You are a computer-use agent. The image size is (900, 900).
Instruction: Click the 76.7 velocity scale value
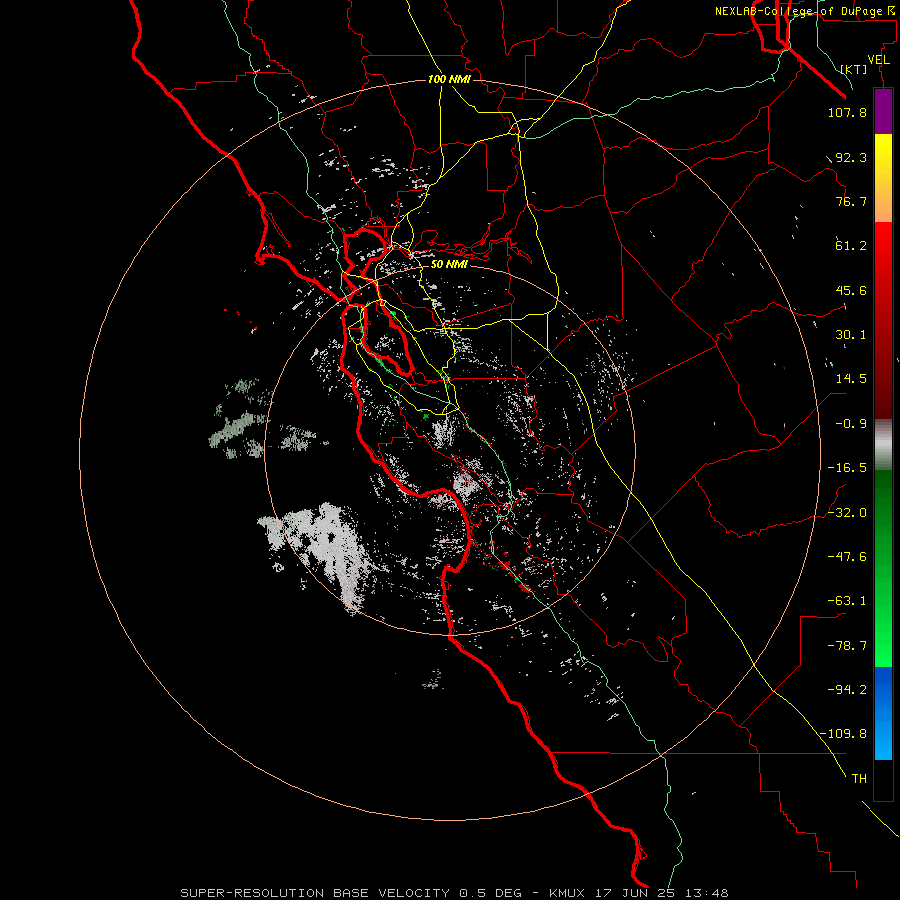click(x=851, y=201)
